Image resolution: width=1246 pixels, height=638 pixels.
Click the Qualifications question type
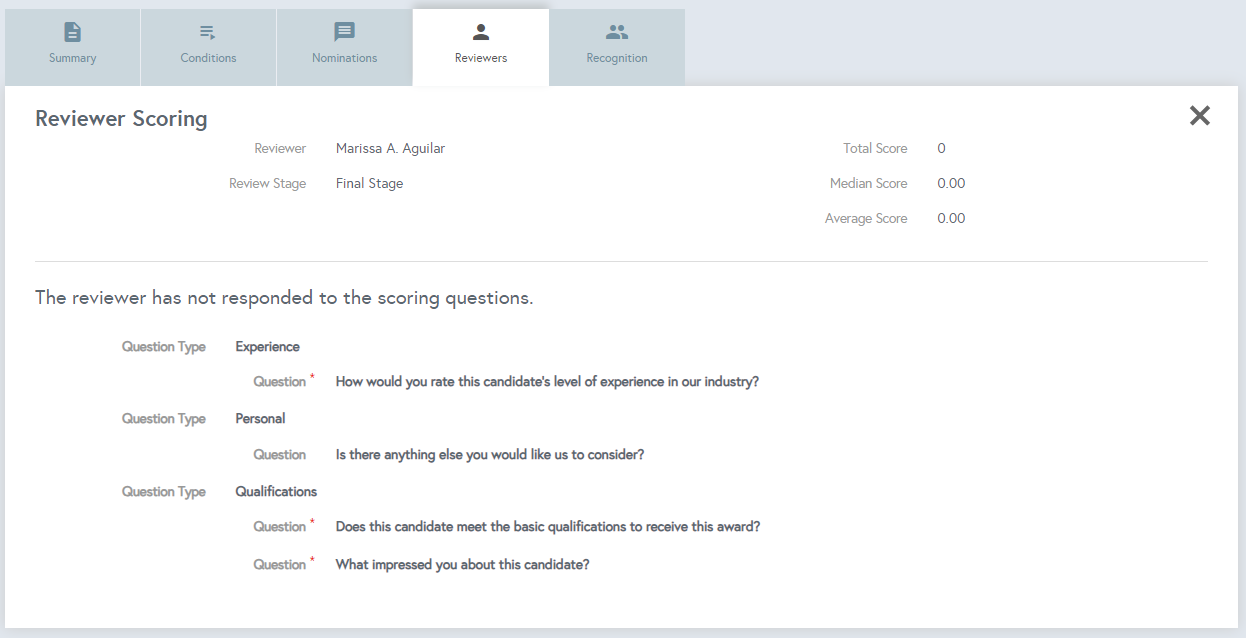(x=276, y=492)
